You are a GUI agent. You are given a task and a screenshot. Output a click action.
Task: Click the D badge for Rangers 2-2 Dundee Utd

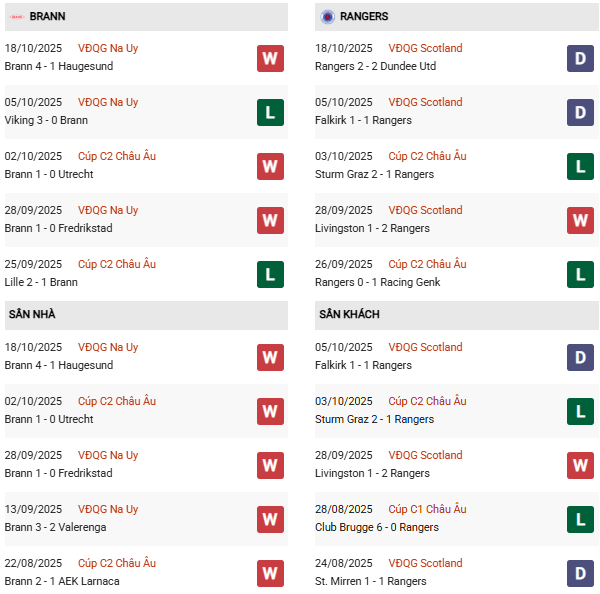(580, 58)
